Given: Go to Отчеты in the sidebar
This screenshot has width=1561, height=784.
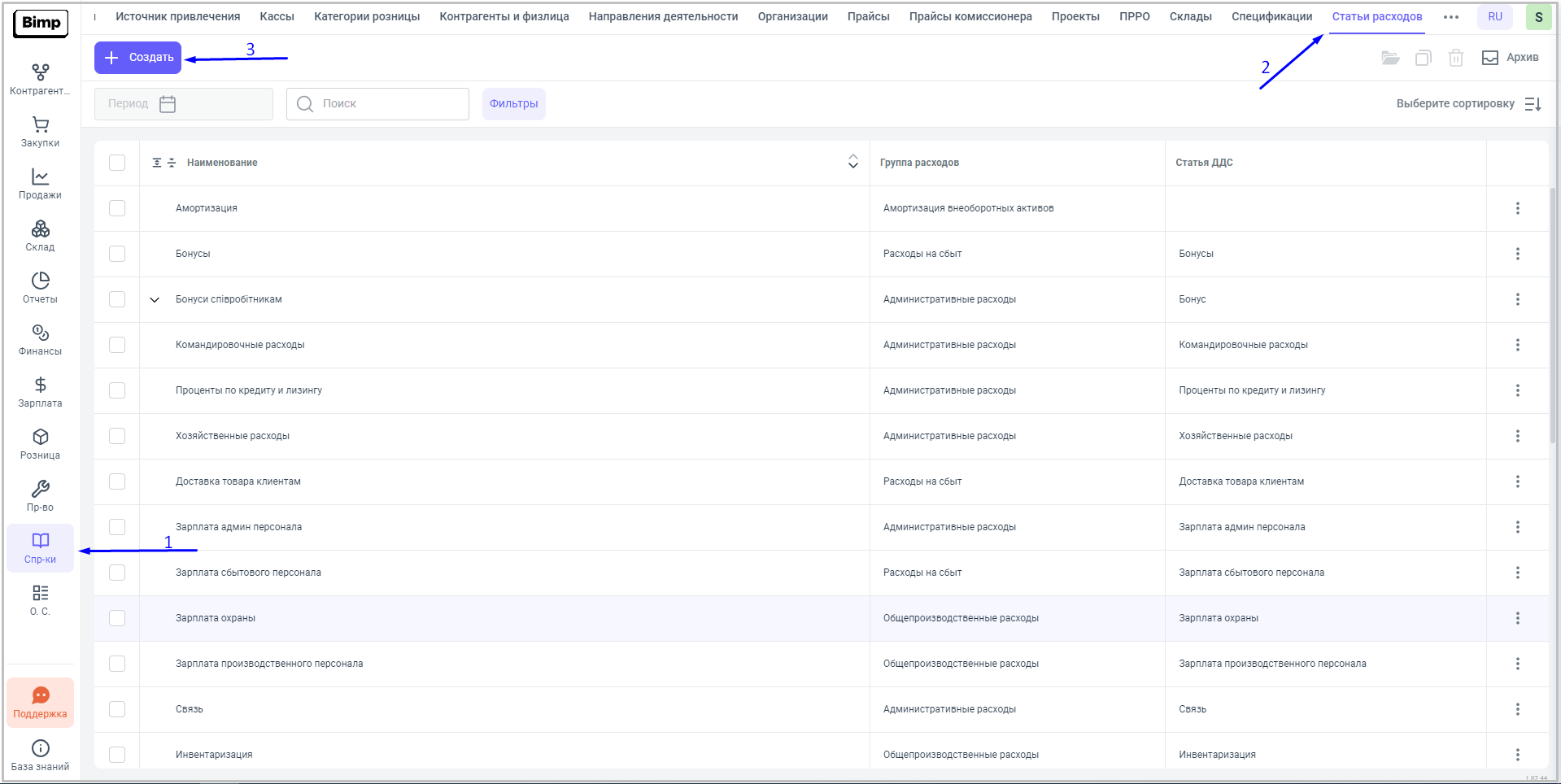Looking at the screenshot, I should [40, 288].
